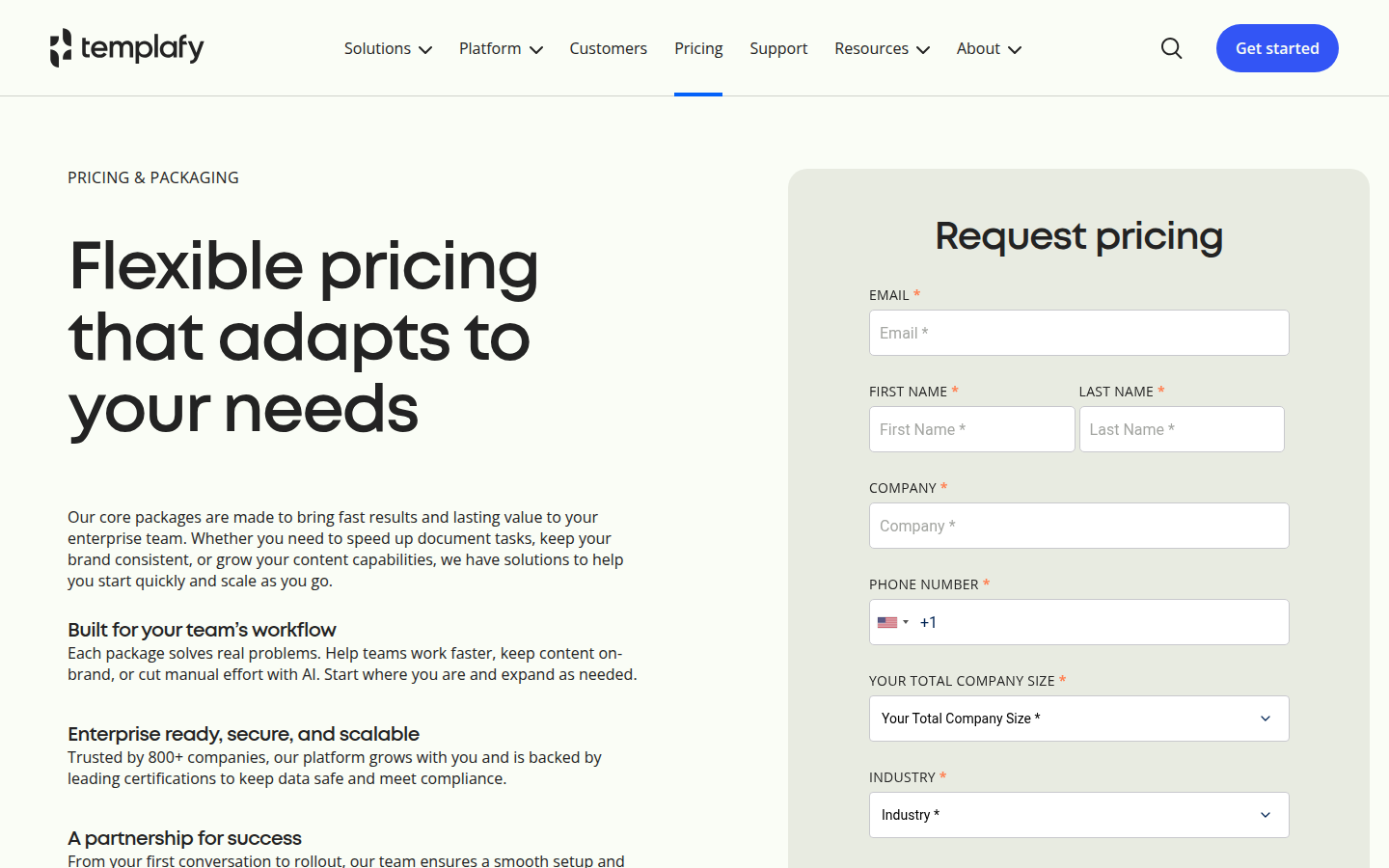Click the Get started button
Viewport: 1389px width, 868px height.
[1277, 48]
